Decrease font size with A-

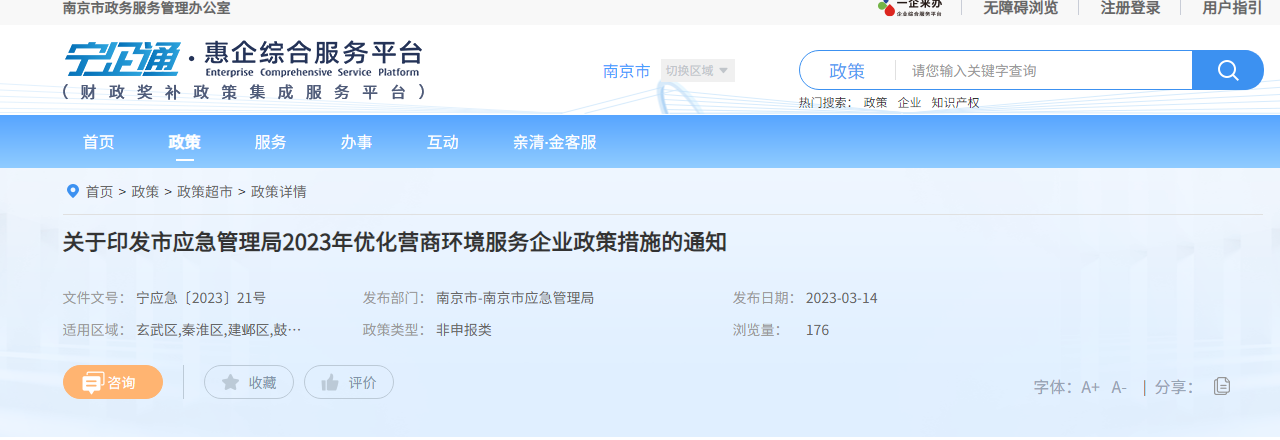pos(1119,387)
